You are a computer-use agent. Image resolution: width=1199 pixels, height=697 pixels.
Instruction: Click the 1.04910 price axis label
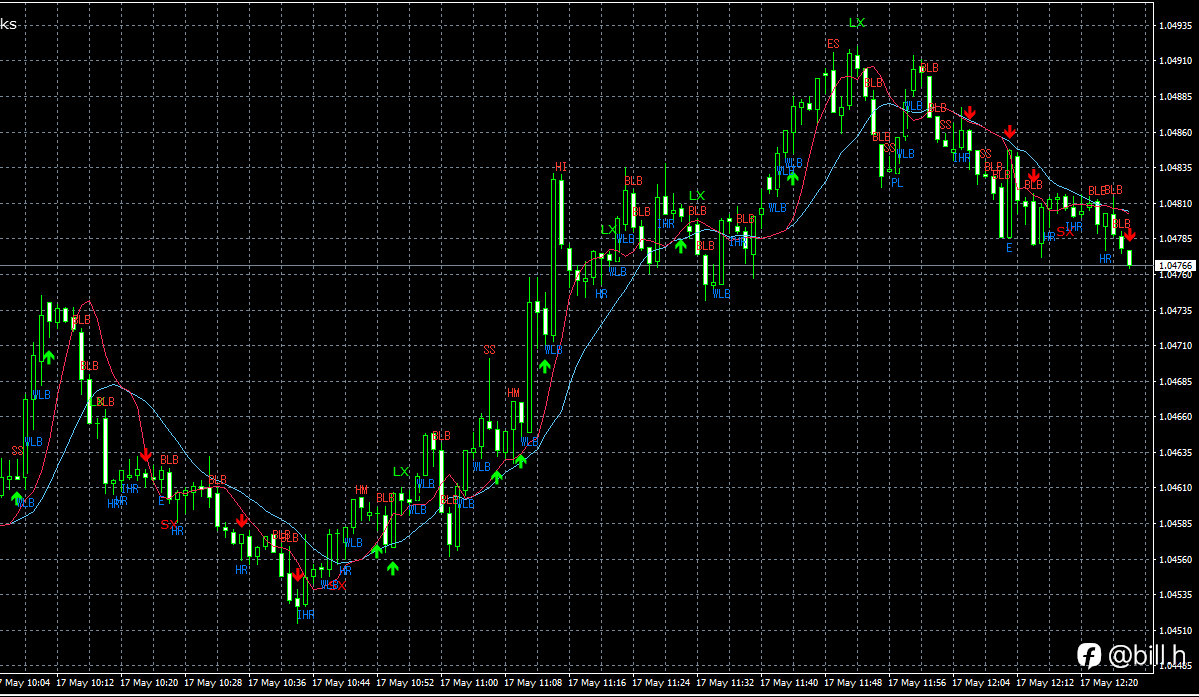click(x=1176, y=60)
